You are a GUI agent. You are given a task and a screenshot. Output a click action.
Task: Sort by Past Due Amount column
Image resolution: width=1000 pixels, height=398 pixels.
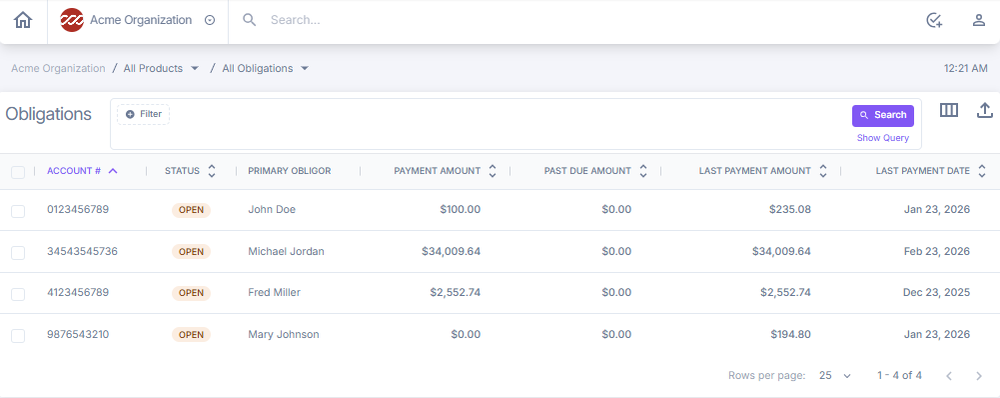[x=596, y=171]
